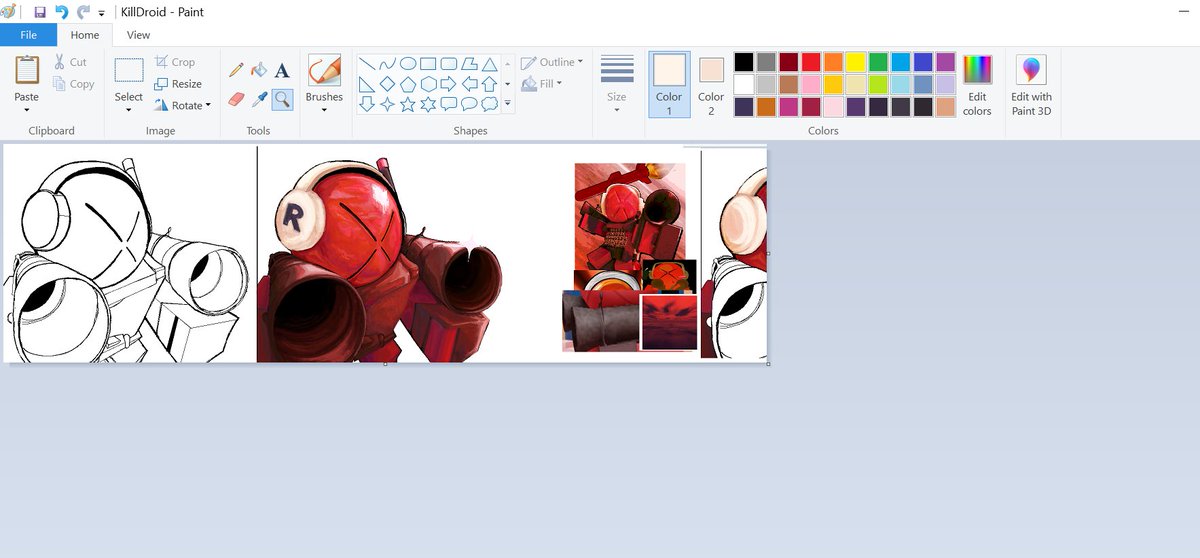
Task: Choose the Hexagon shape
Action: point(428,83)
